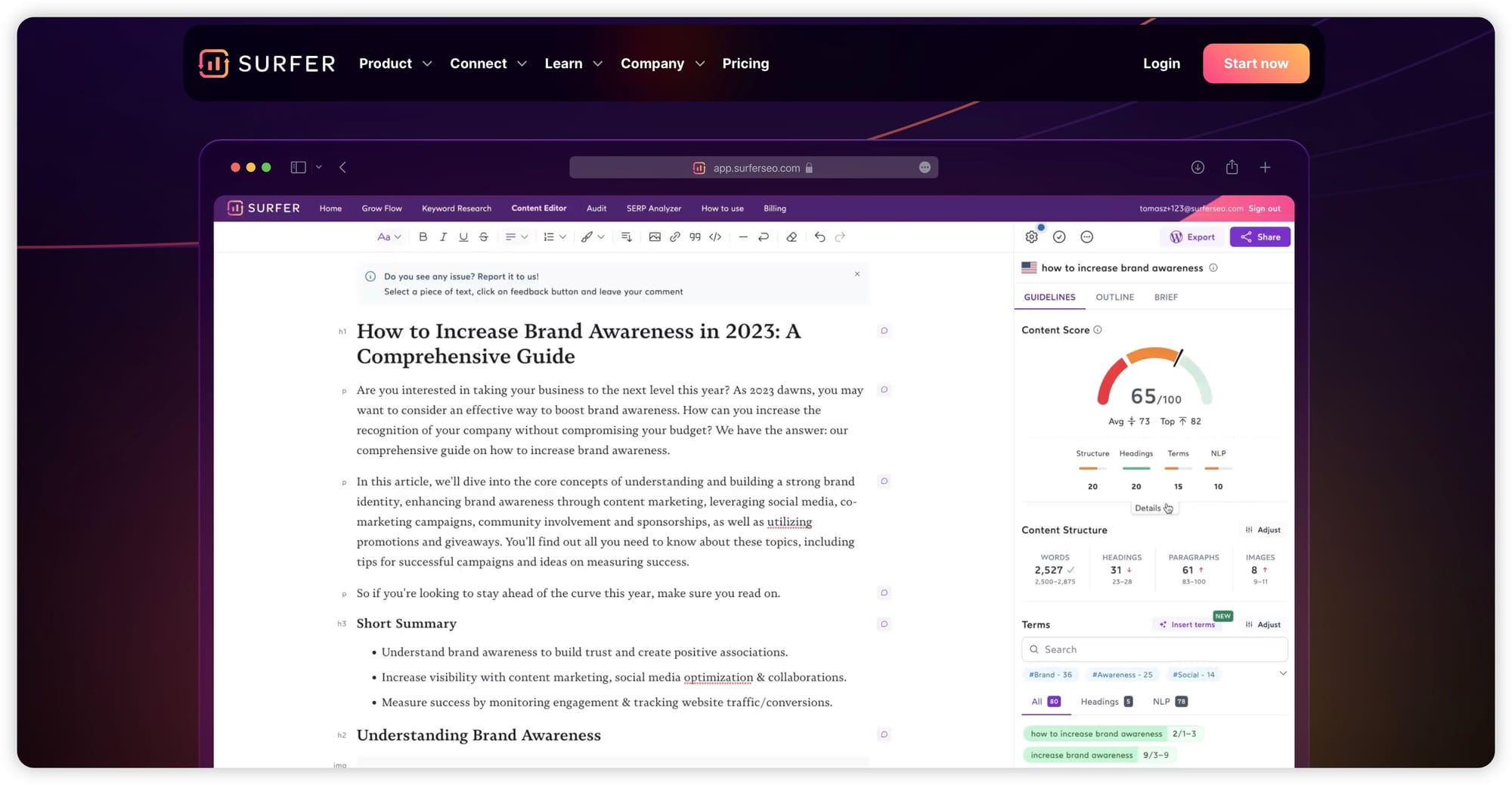Go back with browser back arrow

[x=342, y=168]
